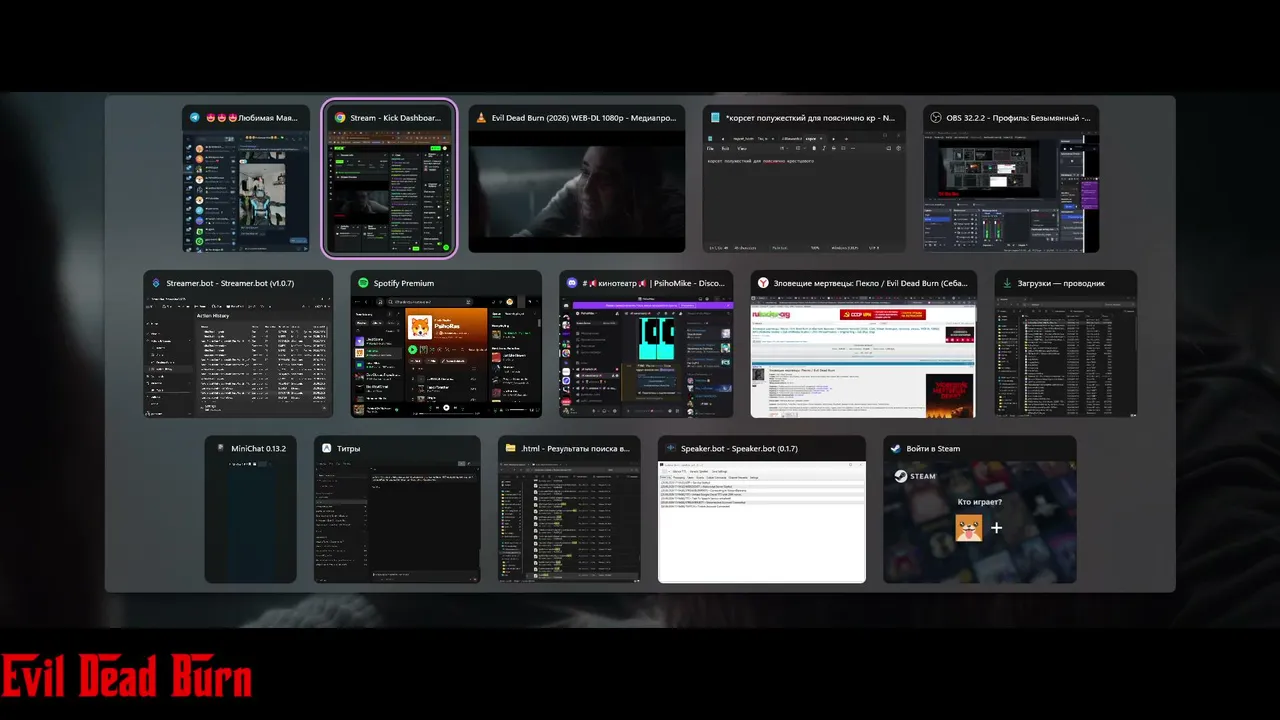The image size is (1280, 720).
Task: Click the ".html - Результаты поиска в..." title
Action: pyautogui.click(x=576, y=449)
